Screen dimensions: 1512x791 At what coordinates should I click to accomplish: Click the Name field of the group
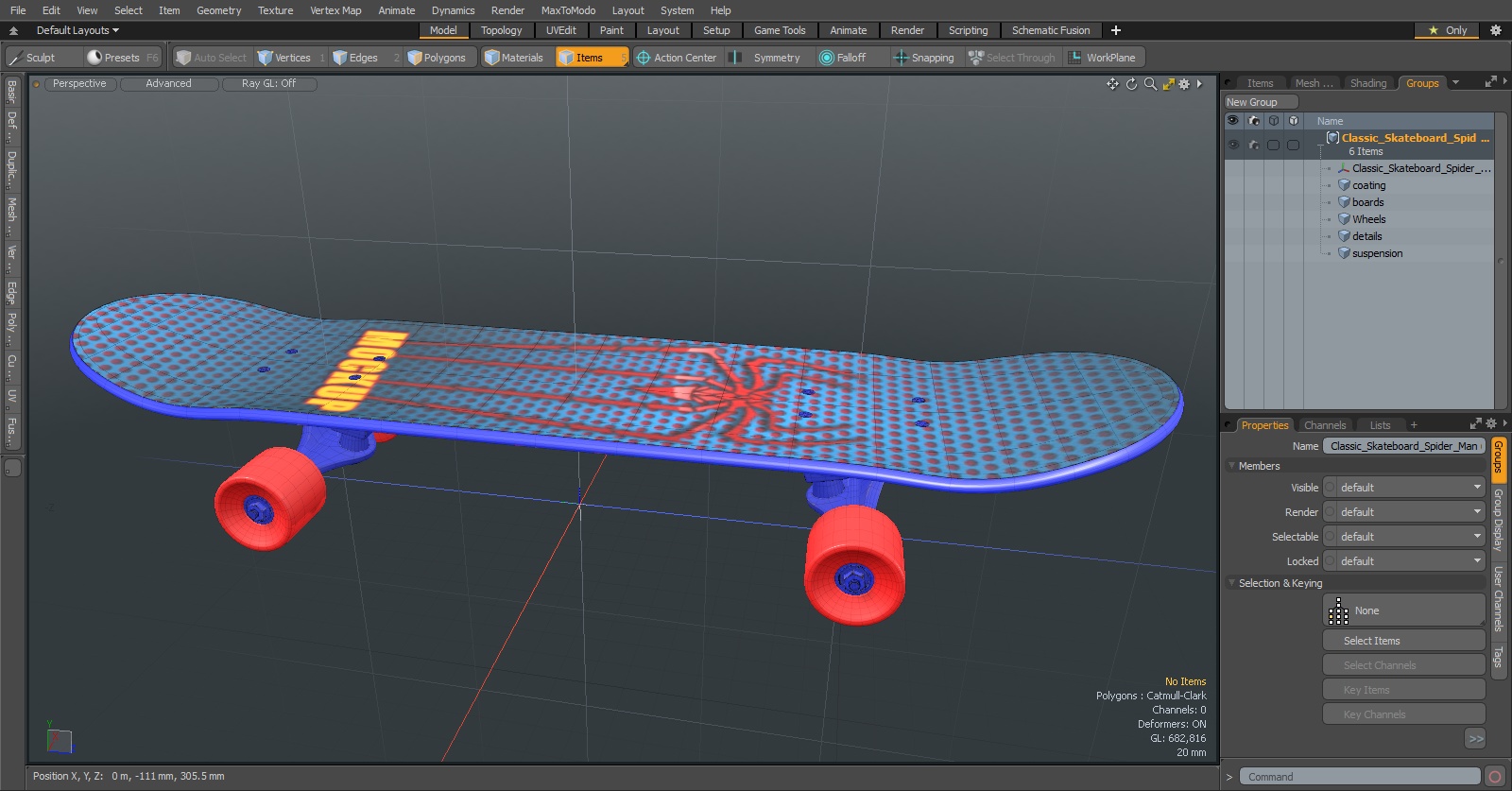tap(1404, 446)
